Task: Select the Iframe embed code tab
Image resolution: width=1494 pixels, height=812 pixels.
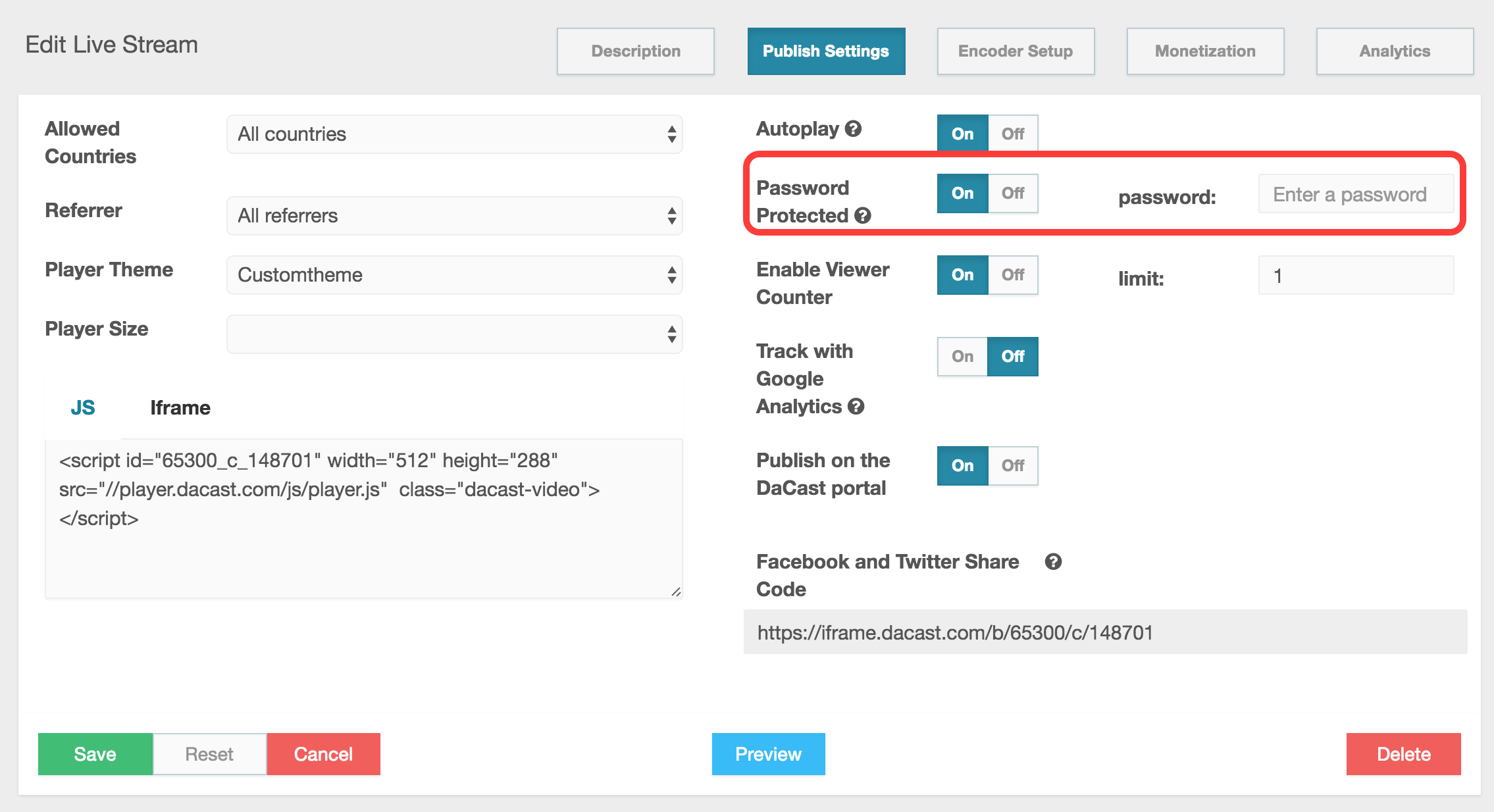Action: coord(180,407)
